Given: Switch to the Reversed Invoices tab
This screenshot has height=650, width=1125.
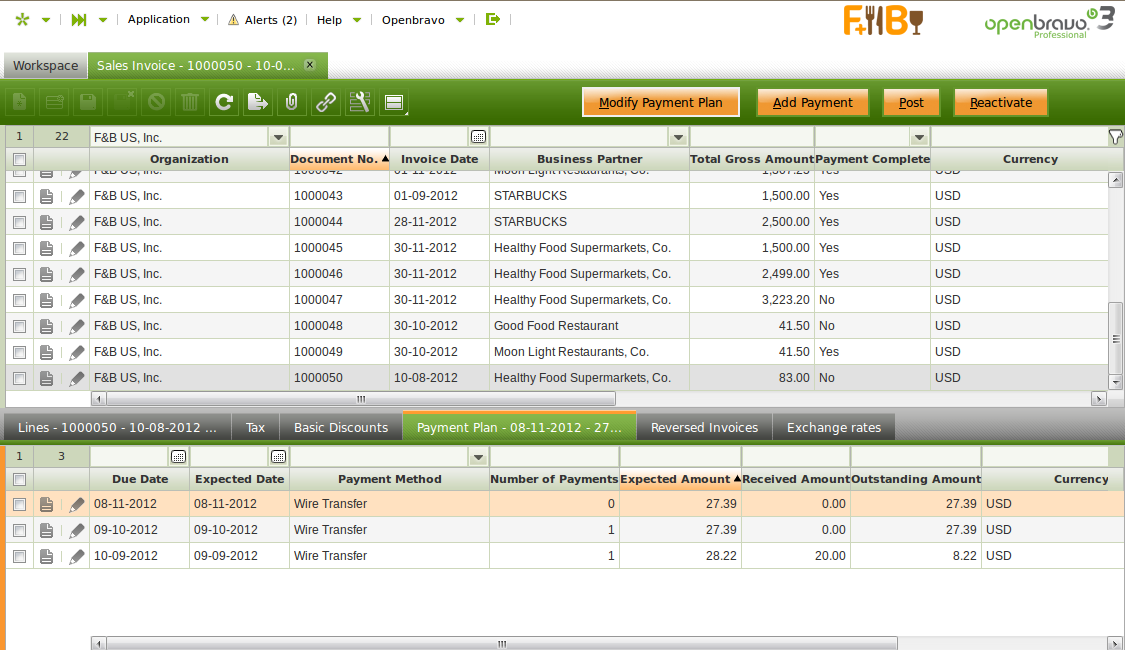Looking at the screenshot, I should pos(704,427).
